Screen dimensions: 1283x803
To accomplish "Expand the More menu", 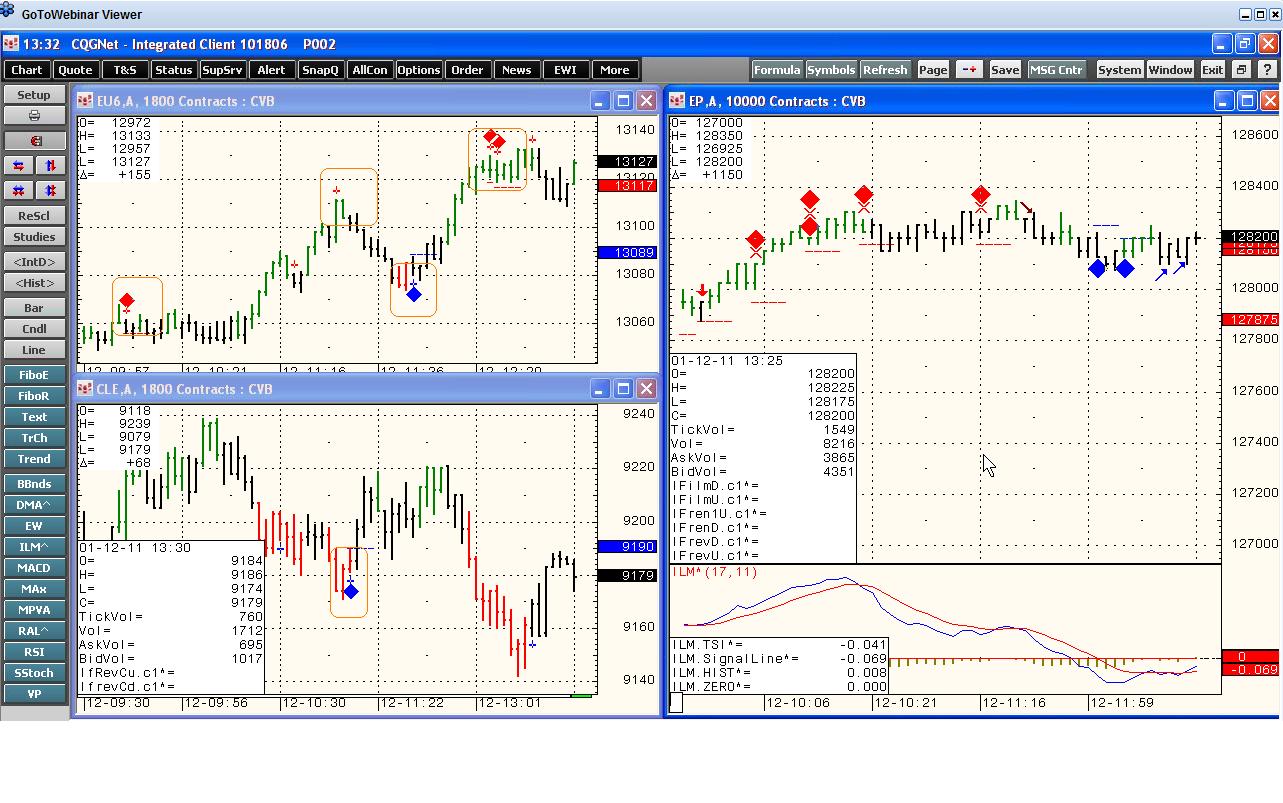I will point(614,70).
